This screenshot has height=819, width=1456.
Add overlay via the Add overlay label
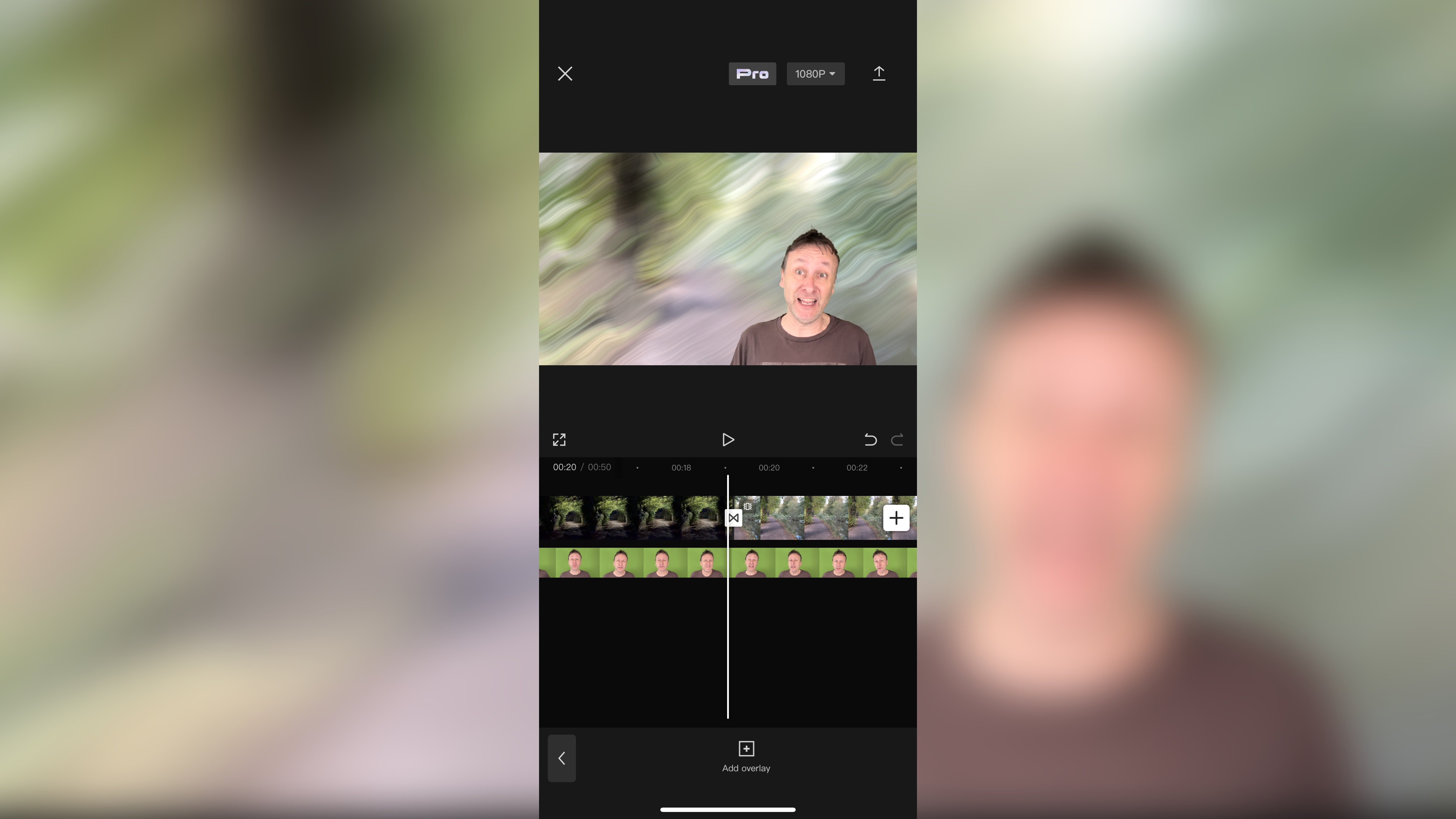pos(746,768)
